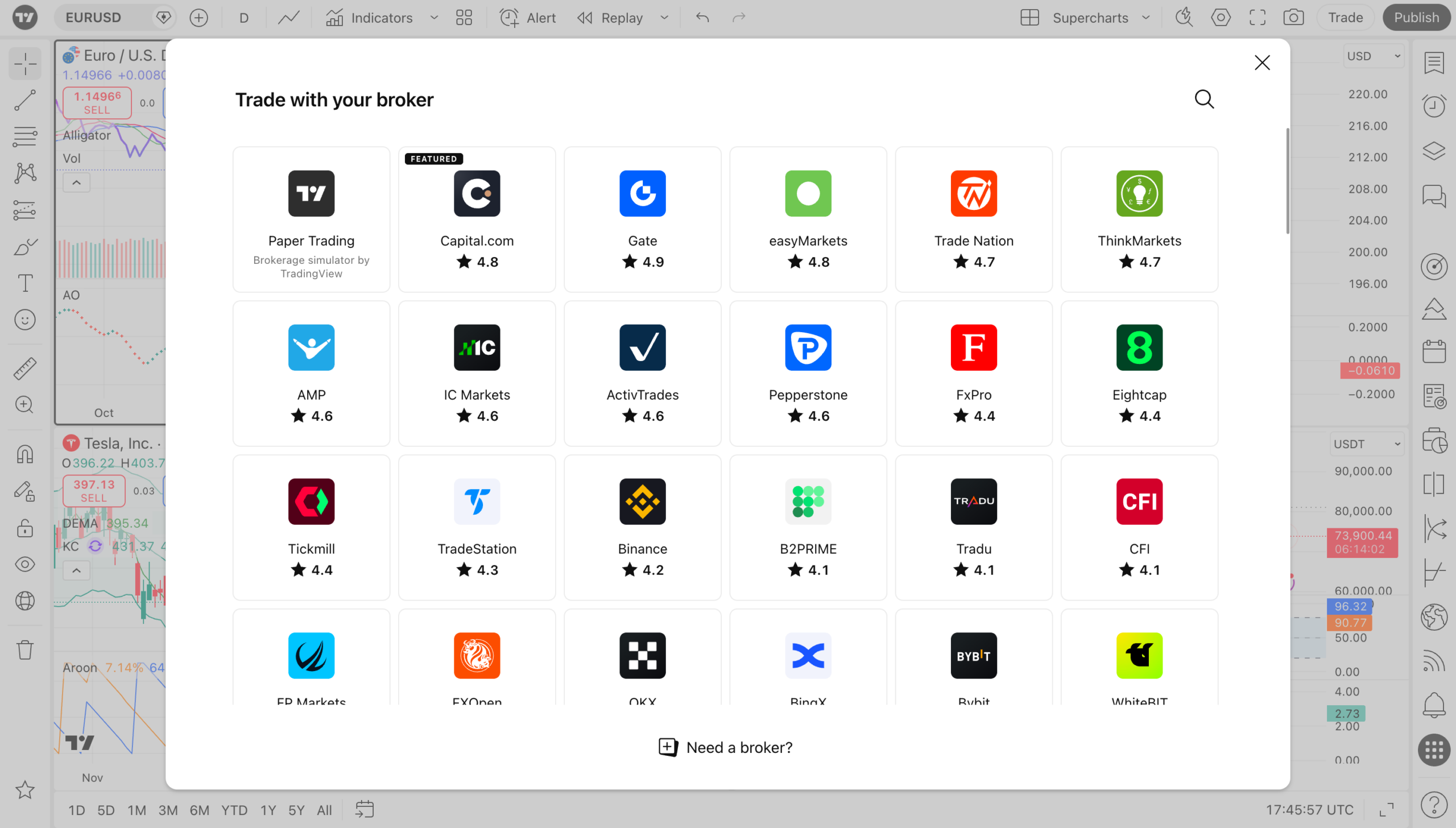The height and width of the screenshot is (828, 1456).
Task: Expand the indicators favorites dropdown arrow
Action: pyautogui.click(x=434, y=18)
